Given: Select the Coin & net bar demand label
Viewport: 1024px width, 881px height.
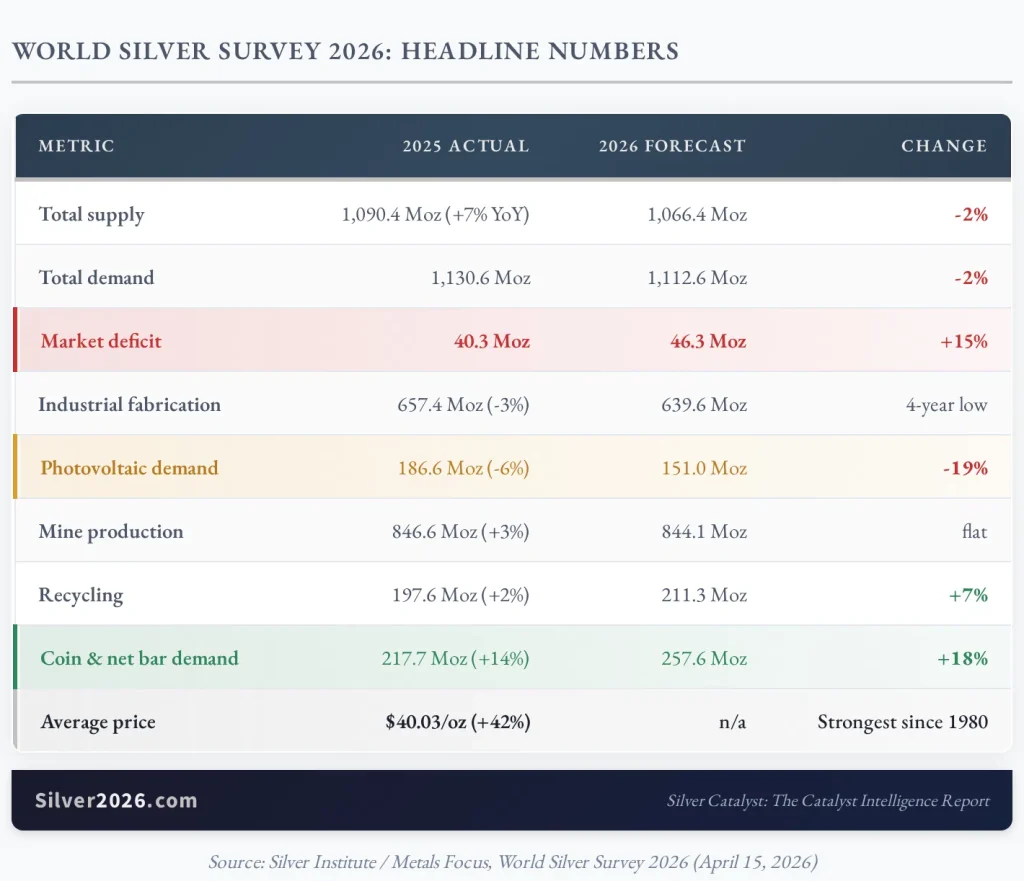Looking at the screenshot, I should coord(140,658).
